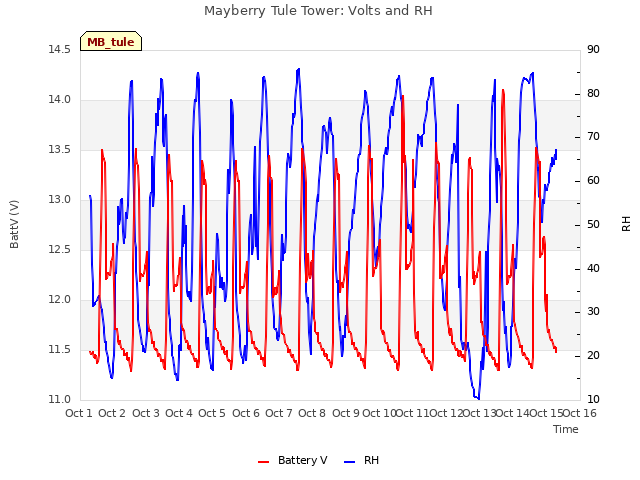Click the 14.0 voltage tick label
Viewport: 640px width, 480px height.
59,100
